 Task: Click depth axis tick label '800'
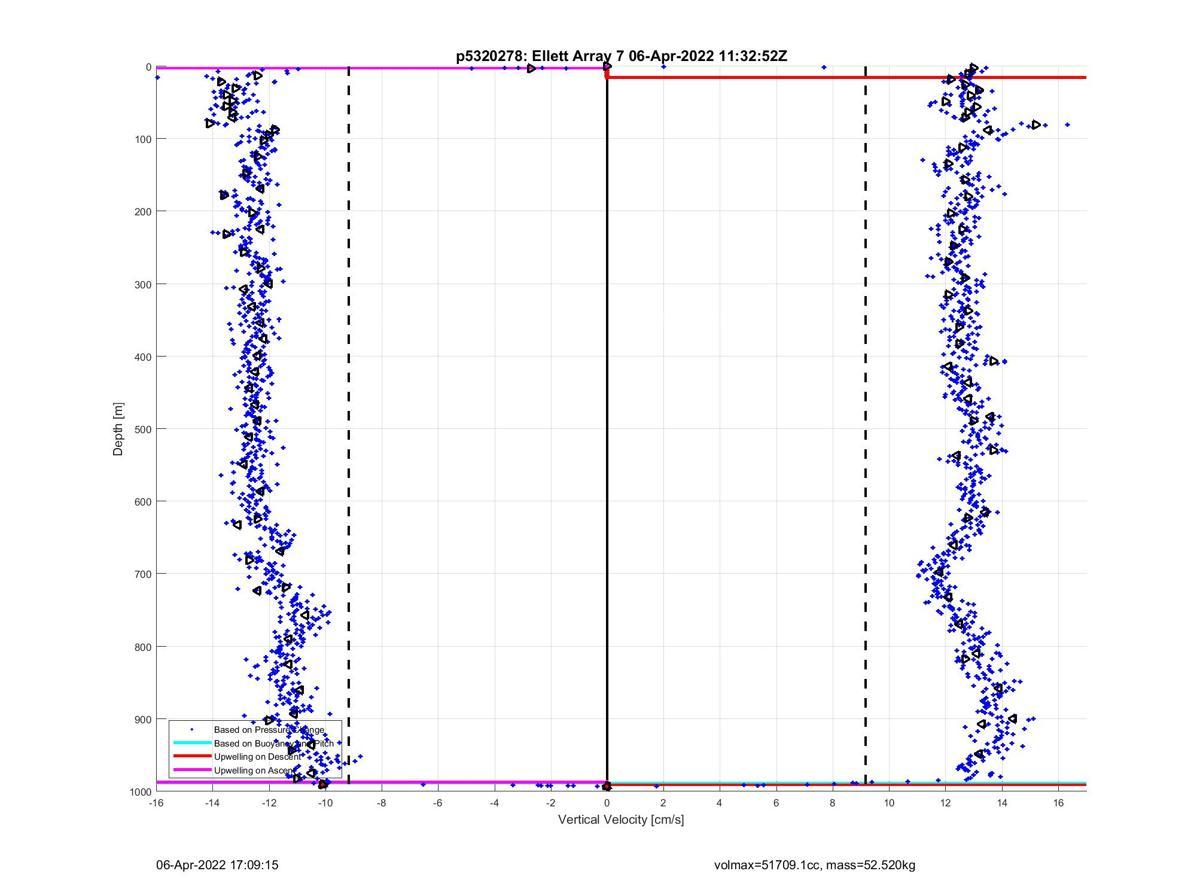pyautogui.click(x=142, y=647)
